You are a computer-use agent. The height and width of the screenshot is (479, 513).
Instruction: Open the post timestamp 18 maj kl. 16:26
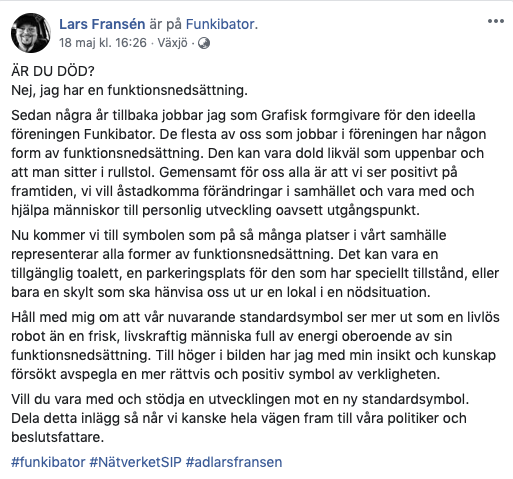103,43
